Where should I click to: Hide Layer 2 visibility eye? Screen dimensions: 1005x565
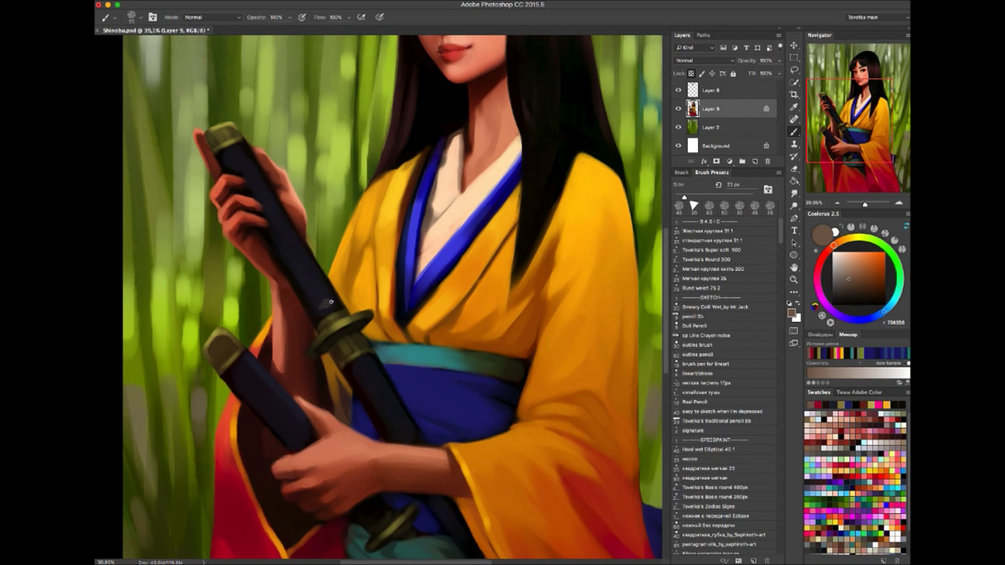[x=678, y=127]
